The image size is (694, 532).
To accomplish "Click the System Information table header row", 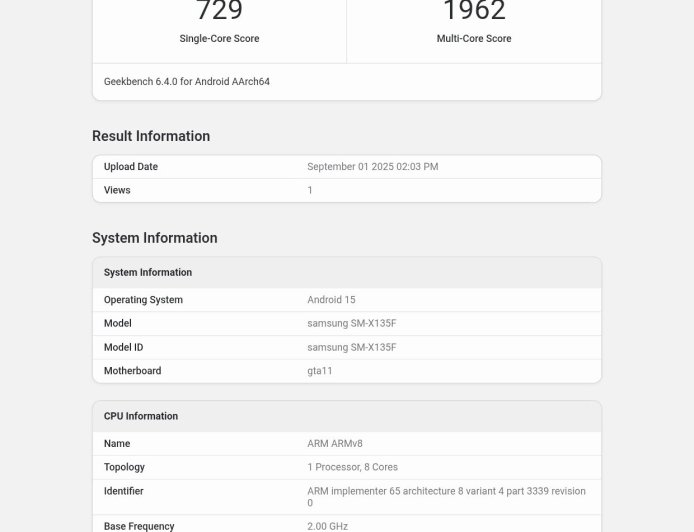I will pos(347,273).
